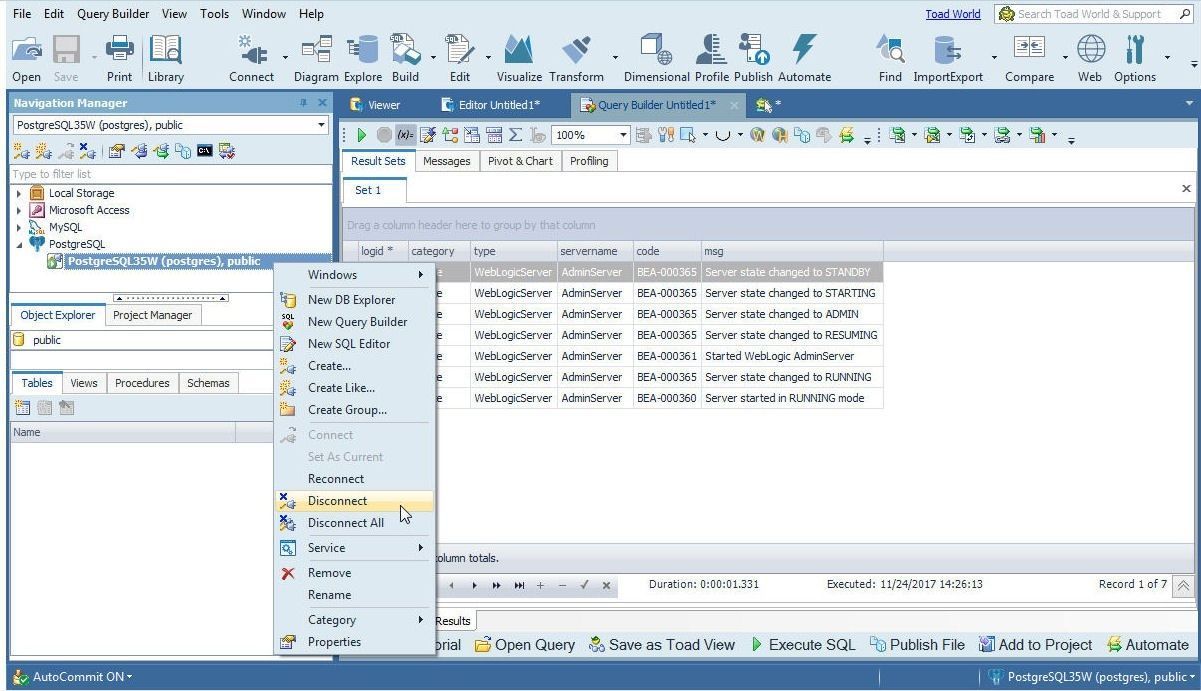Open the Options tool
This screenshot has width=1201, height=691.
[x=1135, y=58]
